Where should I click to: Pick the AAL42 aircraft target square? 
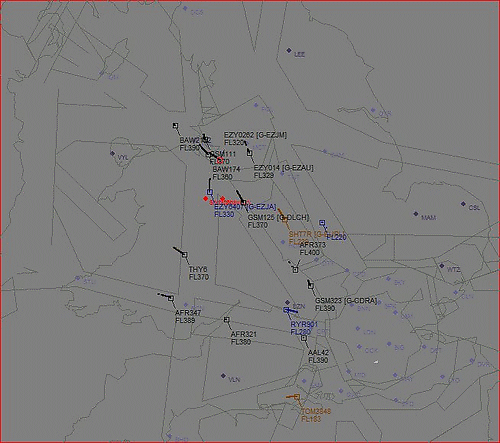[x=304, y=338]
